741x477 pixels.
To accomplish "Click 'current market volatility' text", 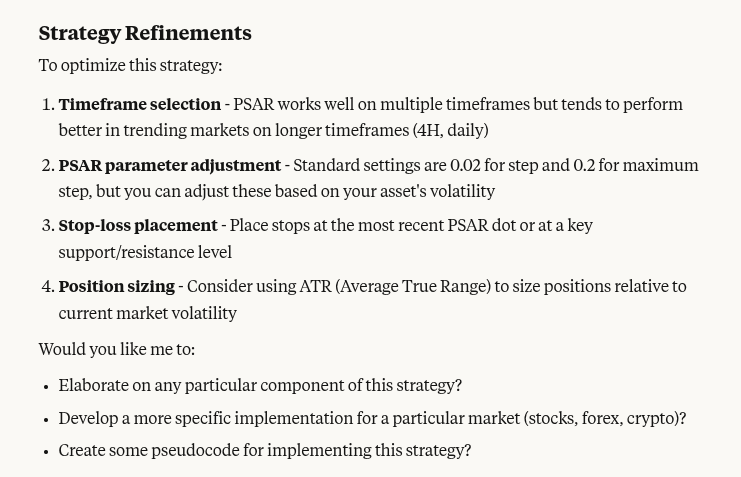I will (x=147, y=313).
